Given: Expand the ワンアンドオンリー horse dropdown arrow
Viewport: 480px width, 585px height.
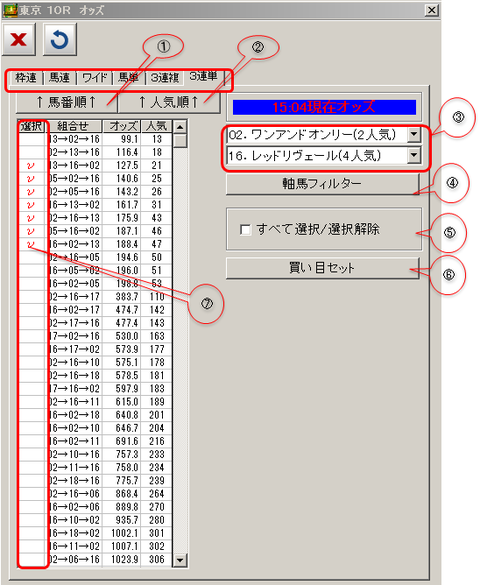Looking at the screenshot, I should pos(414,135).
